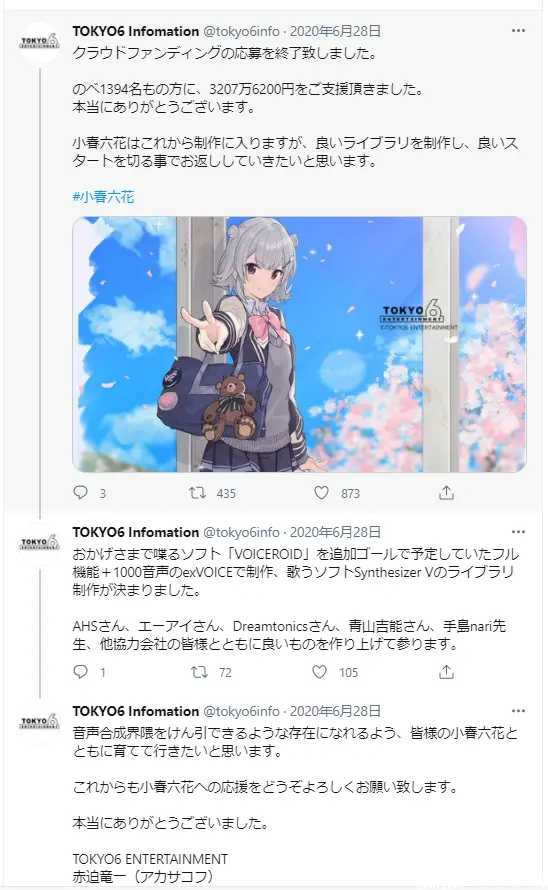Open the 2020年6月28日 timestamp of first tweet
548x890 pixels.
point(335,31)
